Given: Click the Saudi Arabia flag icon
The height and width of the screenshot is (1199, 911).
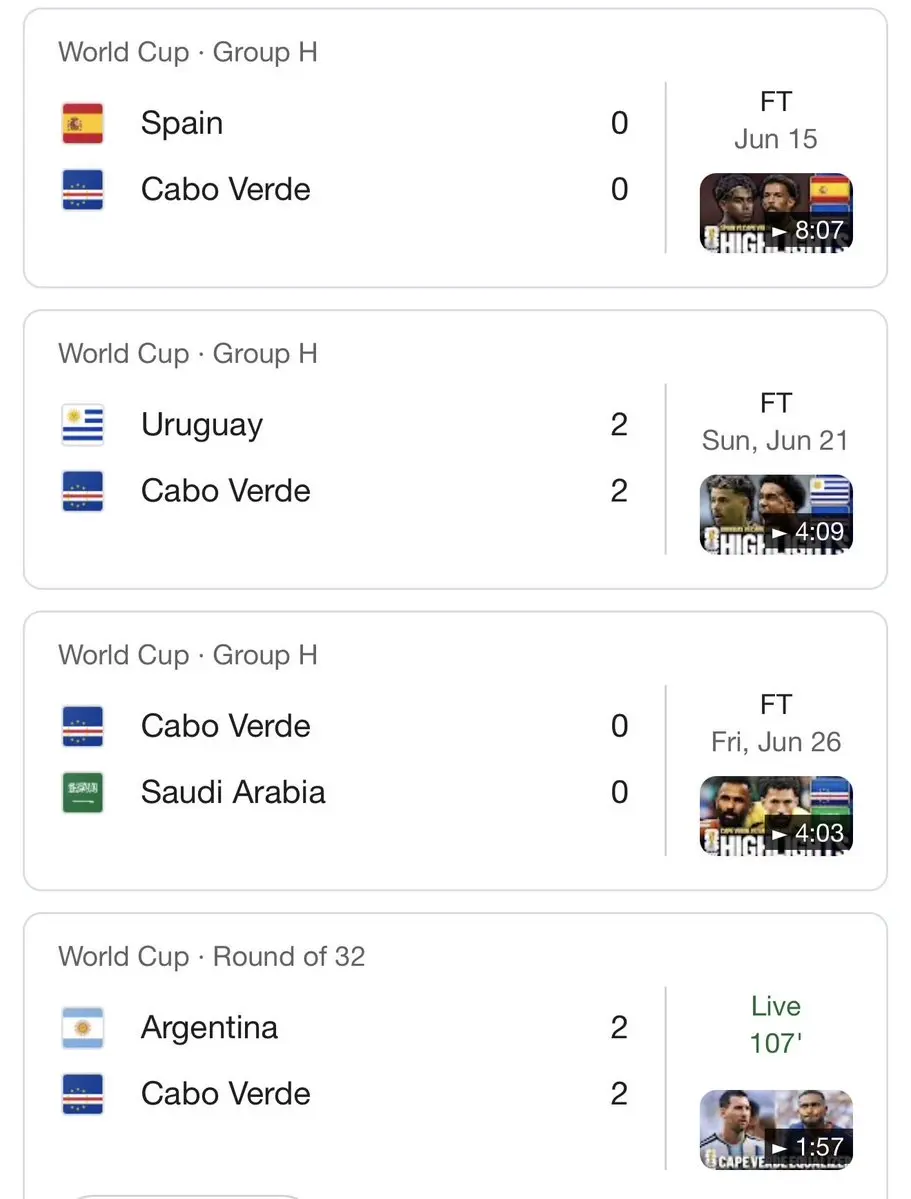Looking at the screenshot, I should [x=83, y=792].
